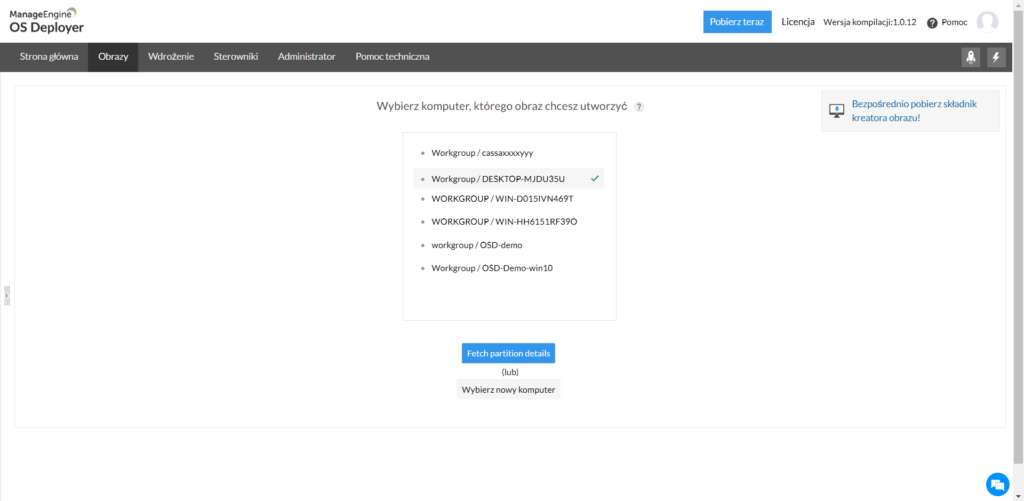Open the live chat bubble icon

(996, 484)
